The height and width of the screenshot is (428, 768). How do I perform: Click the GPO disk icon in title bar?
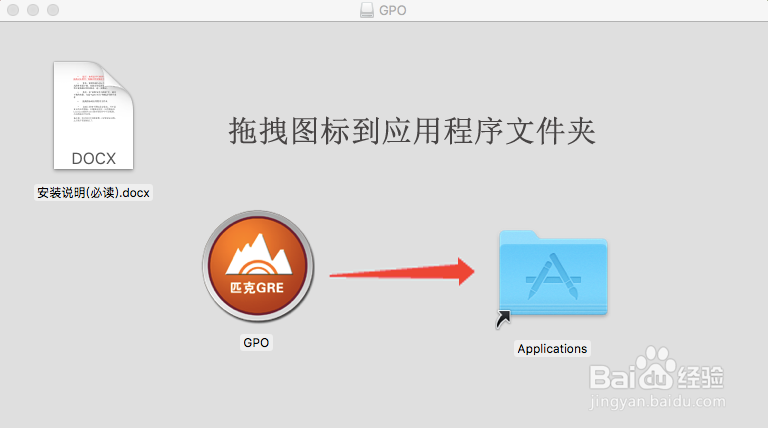tap(366, 10)
